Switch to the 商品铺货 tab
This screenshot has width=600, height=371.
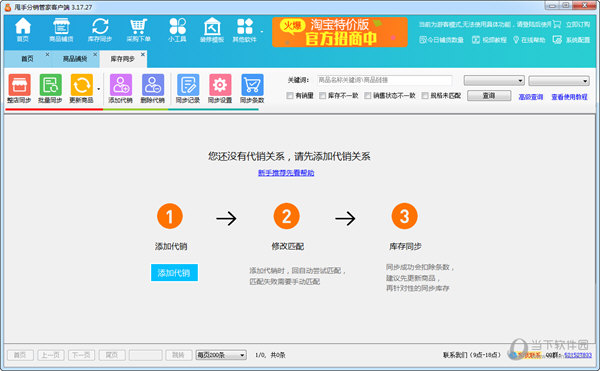75,59
